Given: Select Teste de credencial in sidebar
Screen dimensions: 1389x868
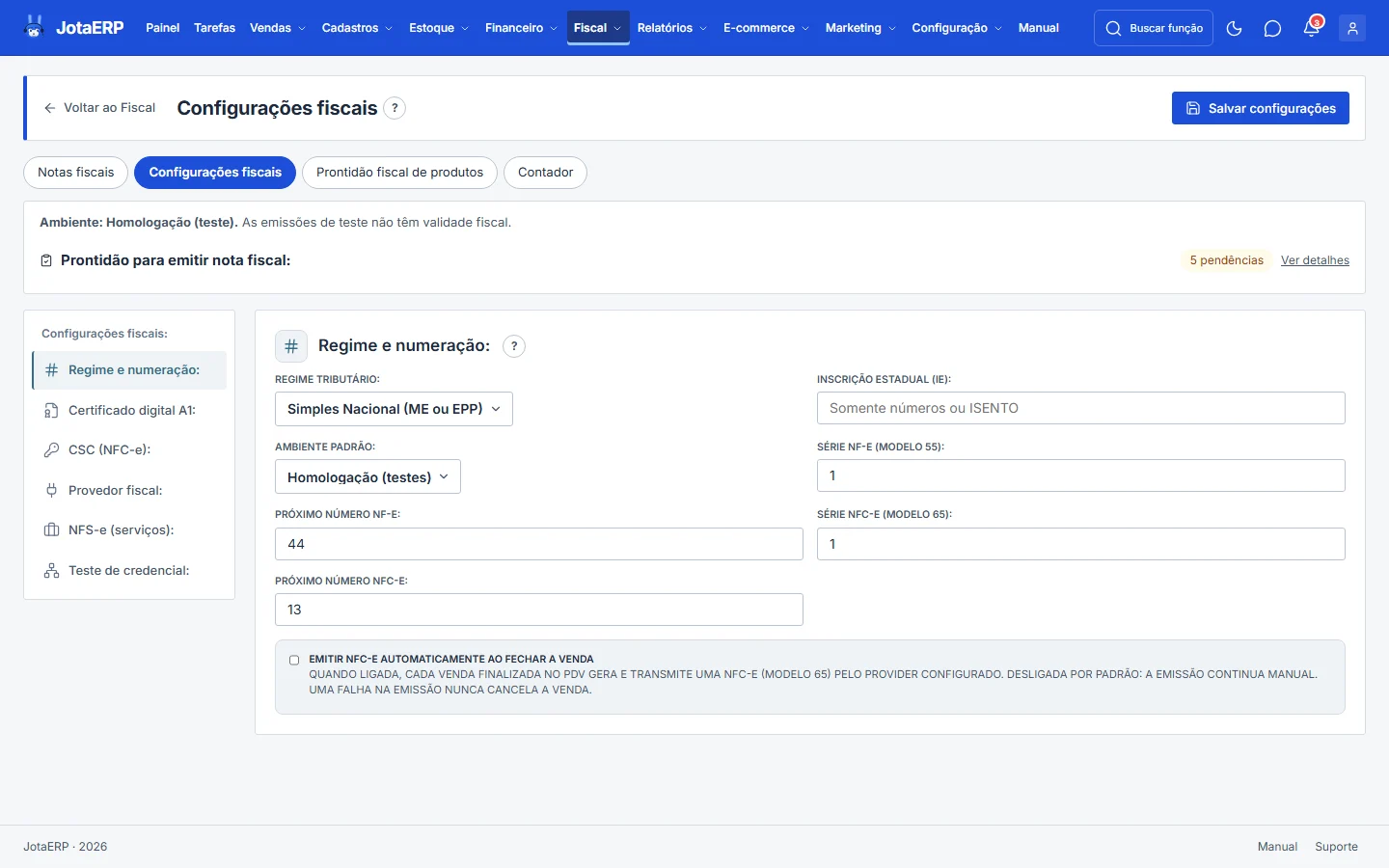Looking at the screenshot, I should pyautogui.click(x=129, y=571).
